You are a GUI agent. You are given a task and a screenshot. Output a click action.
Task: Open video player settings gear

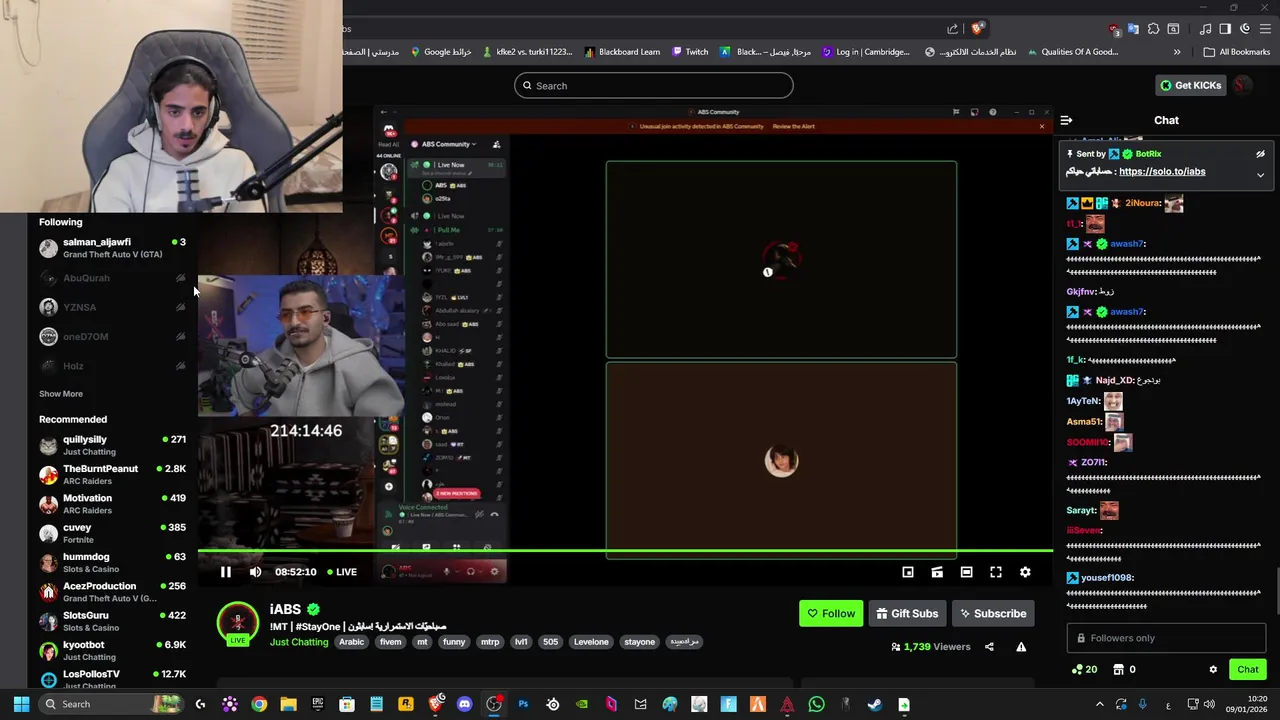pyautogui.click(x=1025, y=572)
